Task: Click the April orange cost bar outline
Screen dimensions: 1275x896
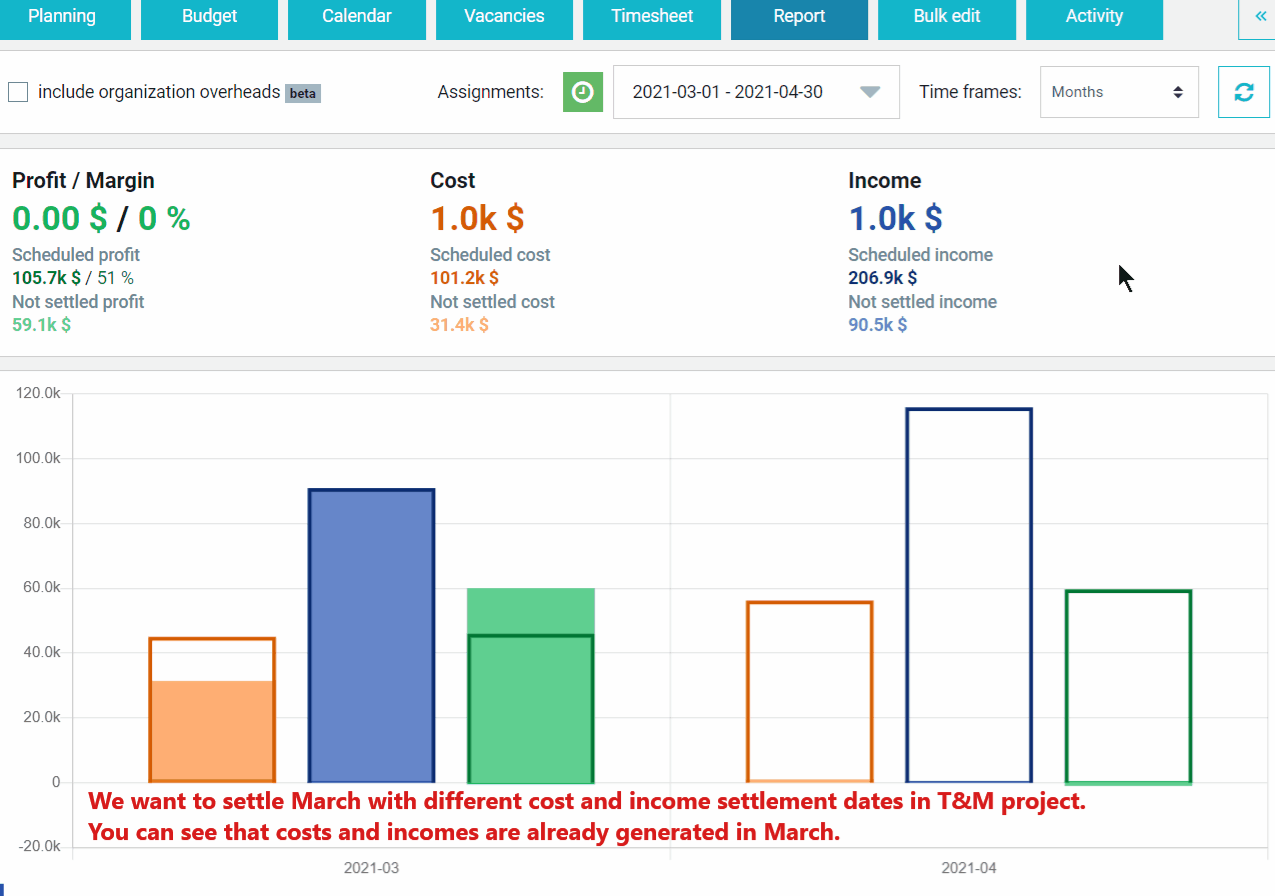Action: tap(810, 692)
